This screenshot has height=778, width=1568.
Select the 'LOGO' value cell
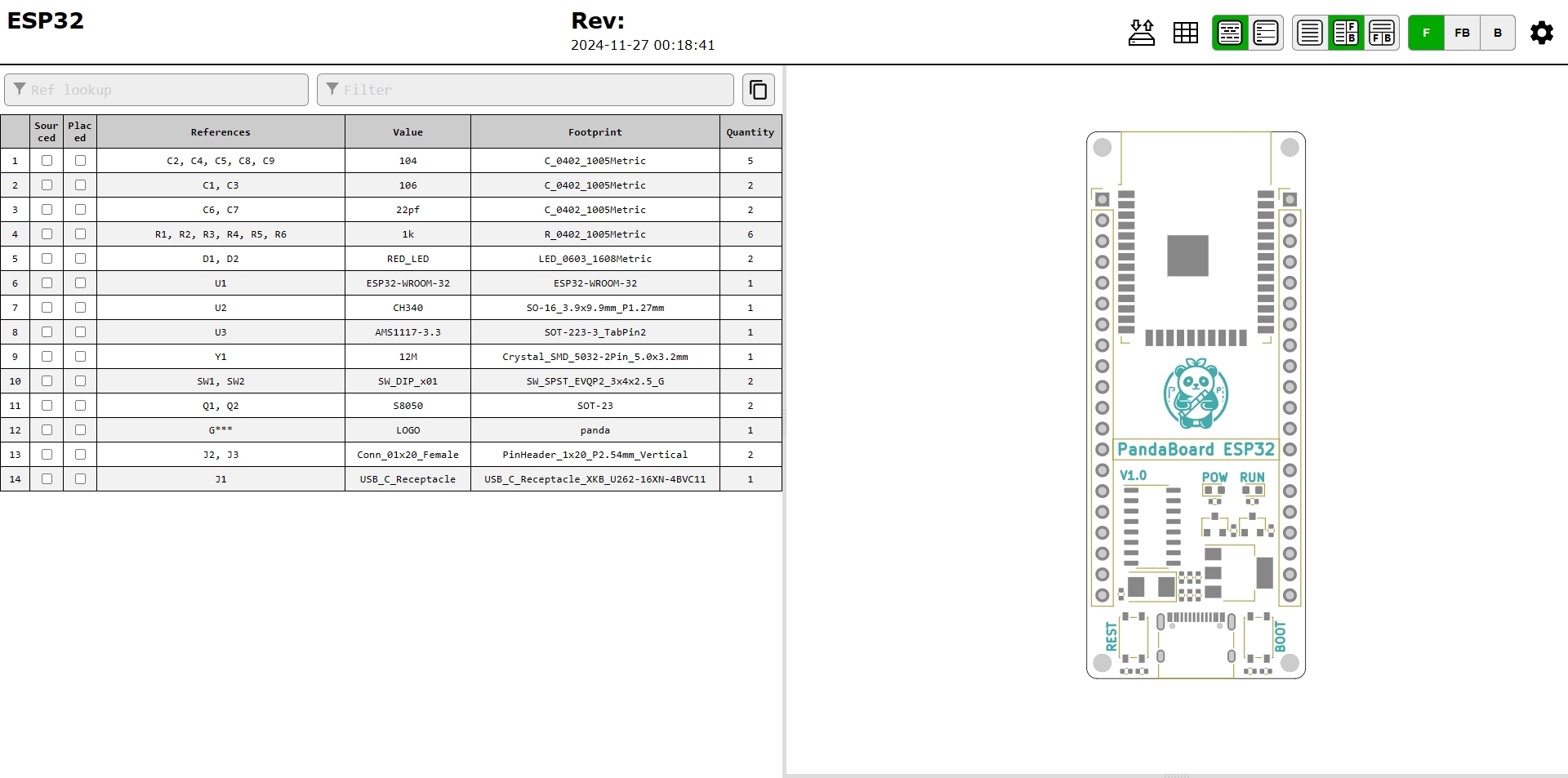tap(408, 430)
